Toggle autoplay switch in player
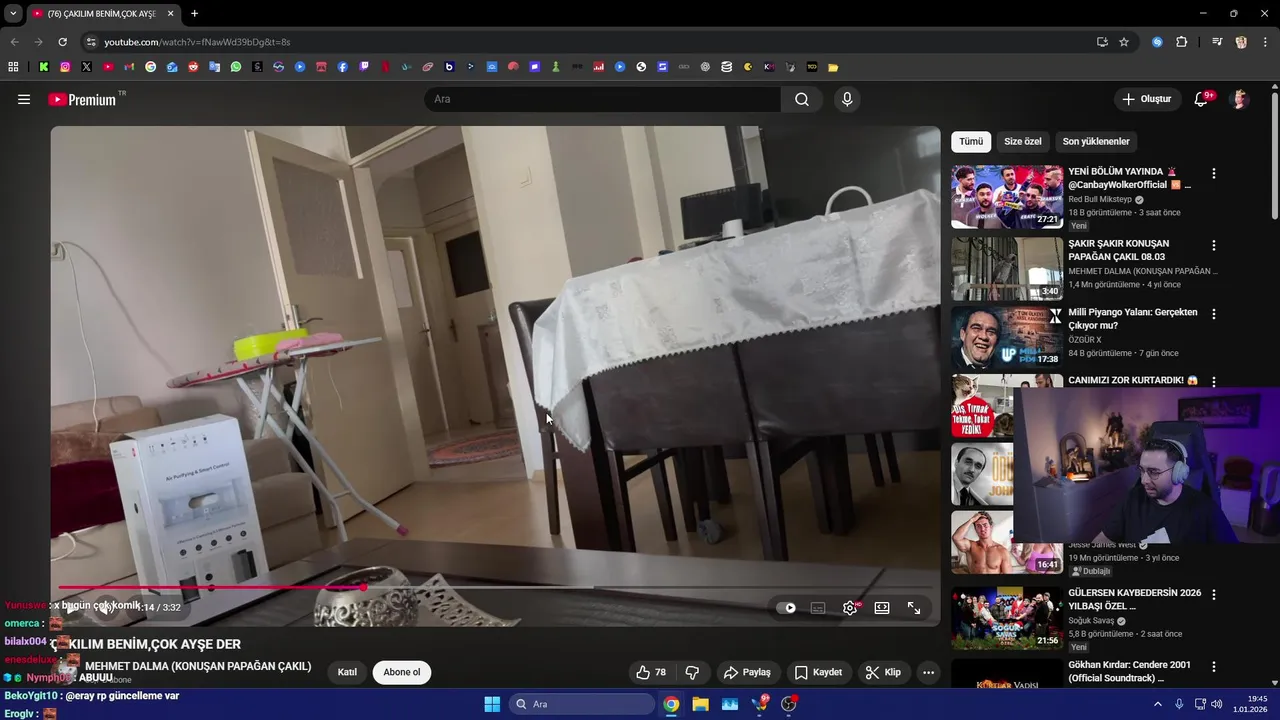The image size is (1280, 720). point(787,607)
